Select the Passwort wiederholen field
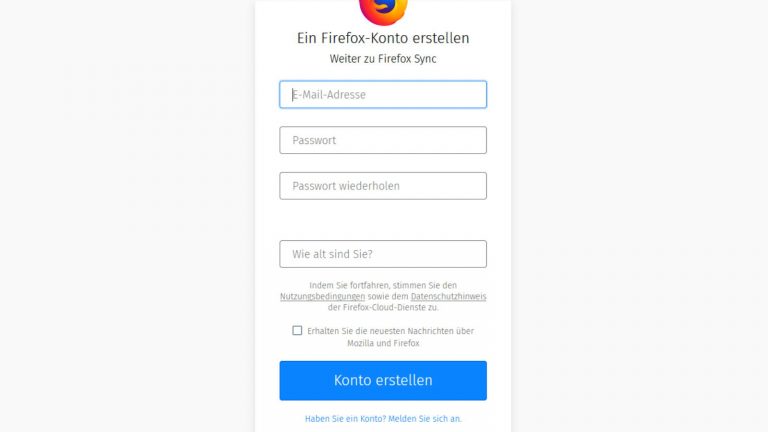This screenshot has height=432, width=768. [383, 186]
